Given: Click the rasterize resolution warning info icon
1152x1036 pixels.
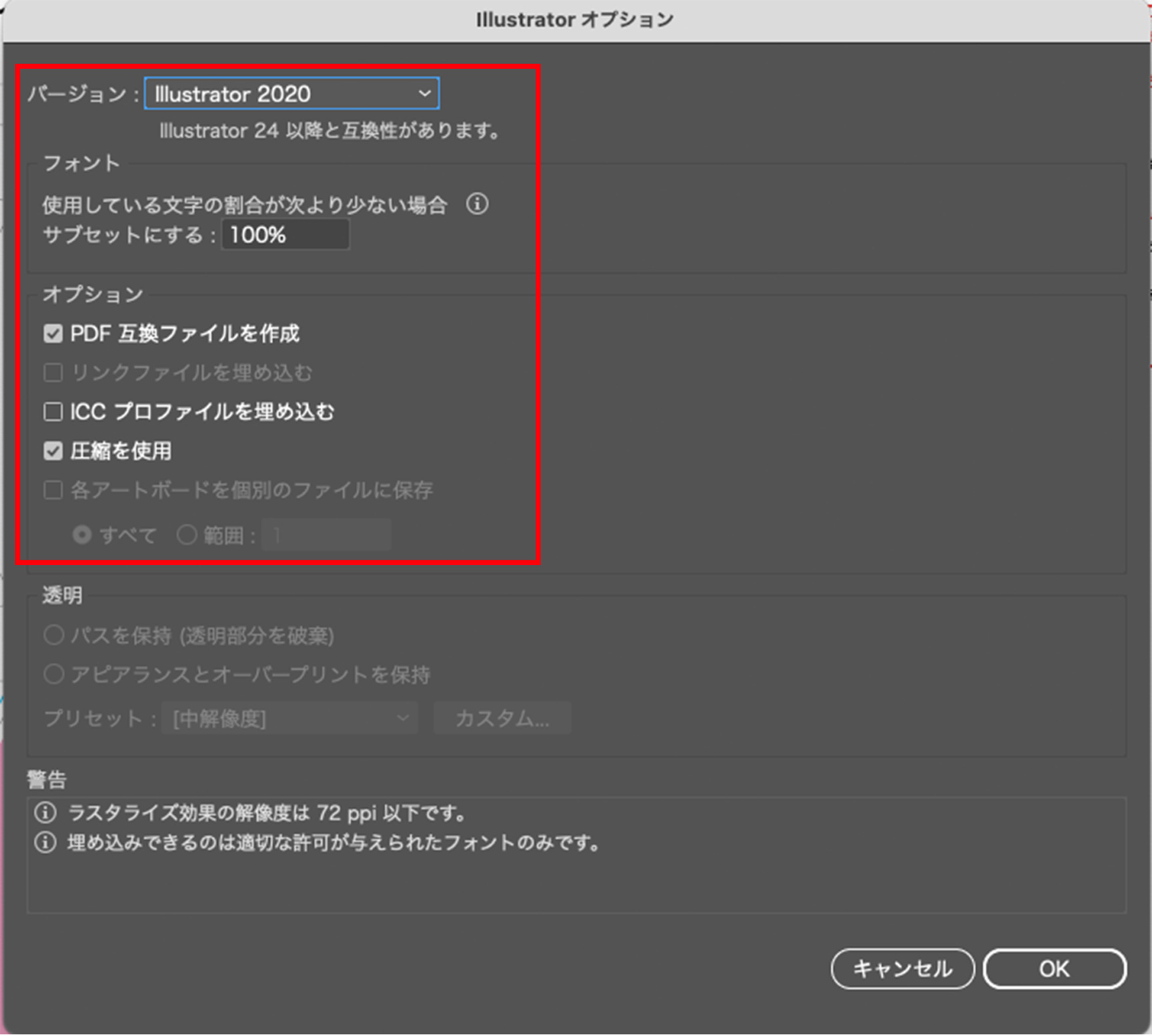Looking at the screenshot, I should click(x=44, y=811).
